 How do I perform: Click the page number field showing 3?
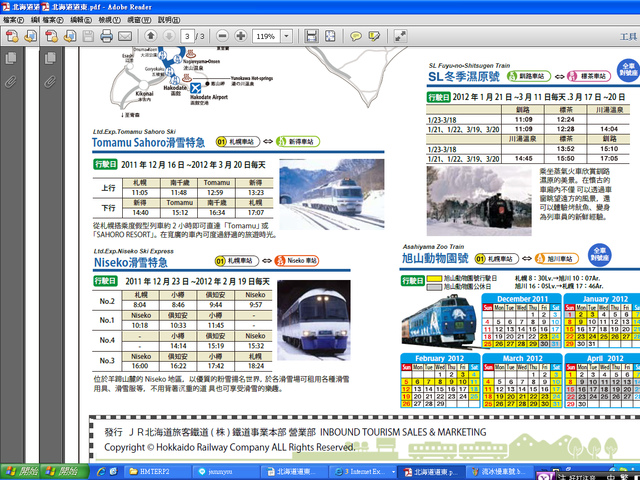[187, 37]
